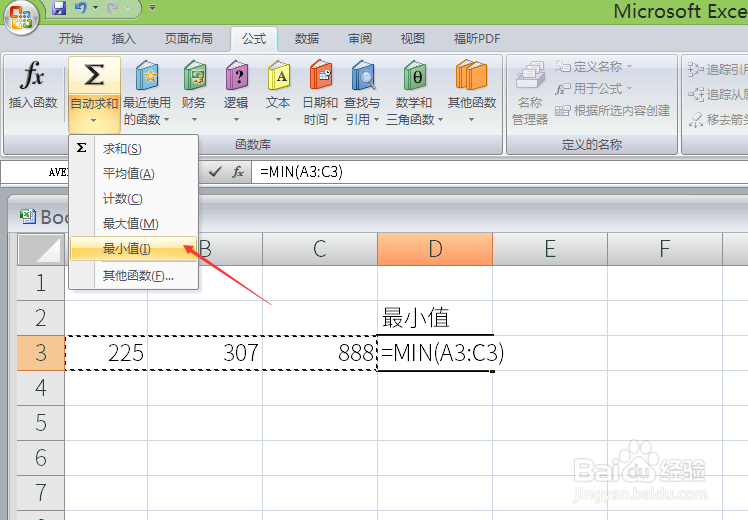Expand the 文本 dropdown arrow
The image size is (748, 520).
pyautogui.click(x=278, y=119)
